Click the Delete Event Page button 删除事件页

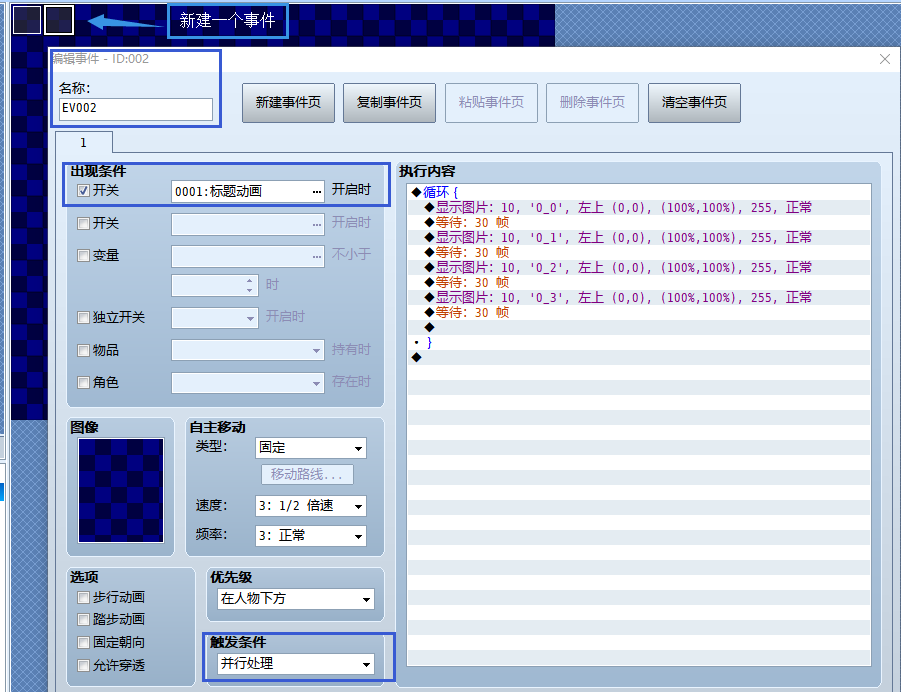point(592,103)
